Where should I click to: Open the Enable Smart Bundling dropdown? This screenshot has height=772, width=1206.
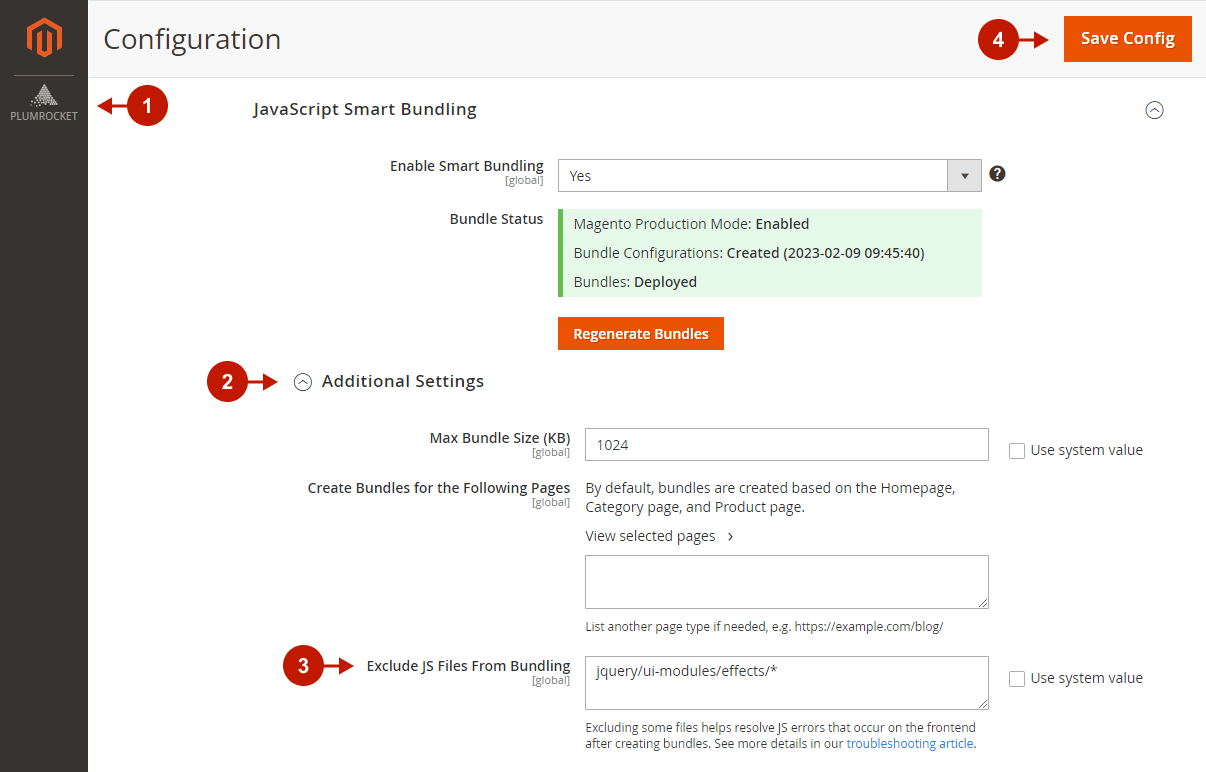point(769,176)
